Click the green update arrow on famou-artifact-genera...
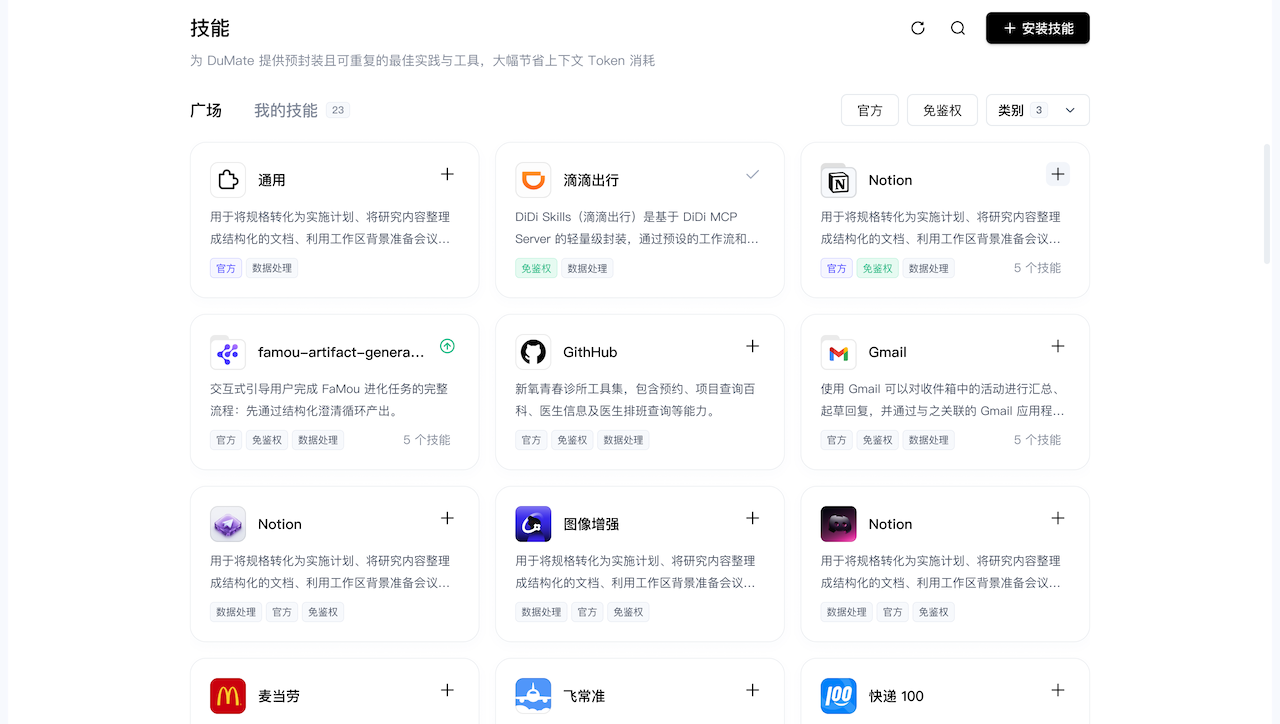This screenshot has height=724, width=1280. point(447,346)
